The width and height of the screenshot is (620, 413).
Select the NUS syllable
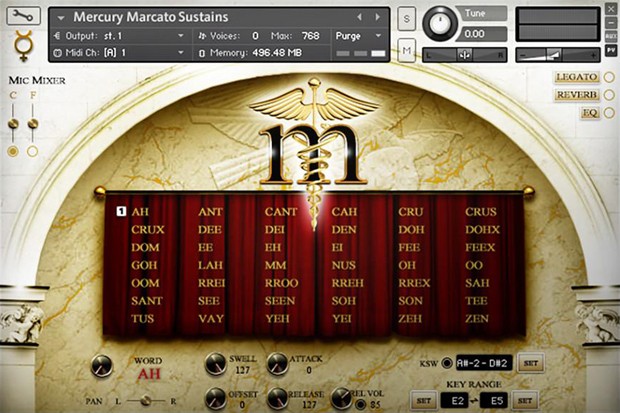click(x=344, y=265)
